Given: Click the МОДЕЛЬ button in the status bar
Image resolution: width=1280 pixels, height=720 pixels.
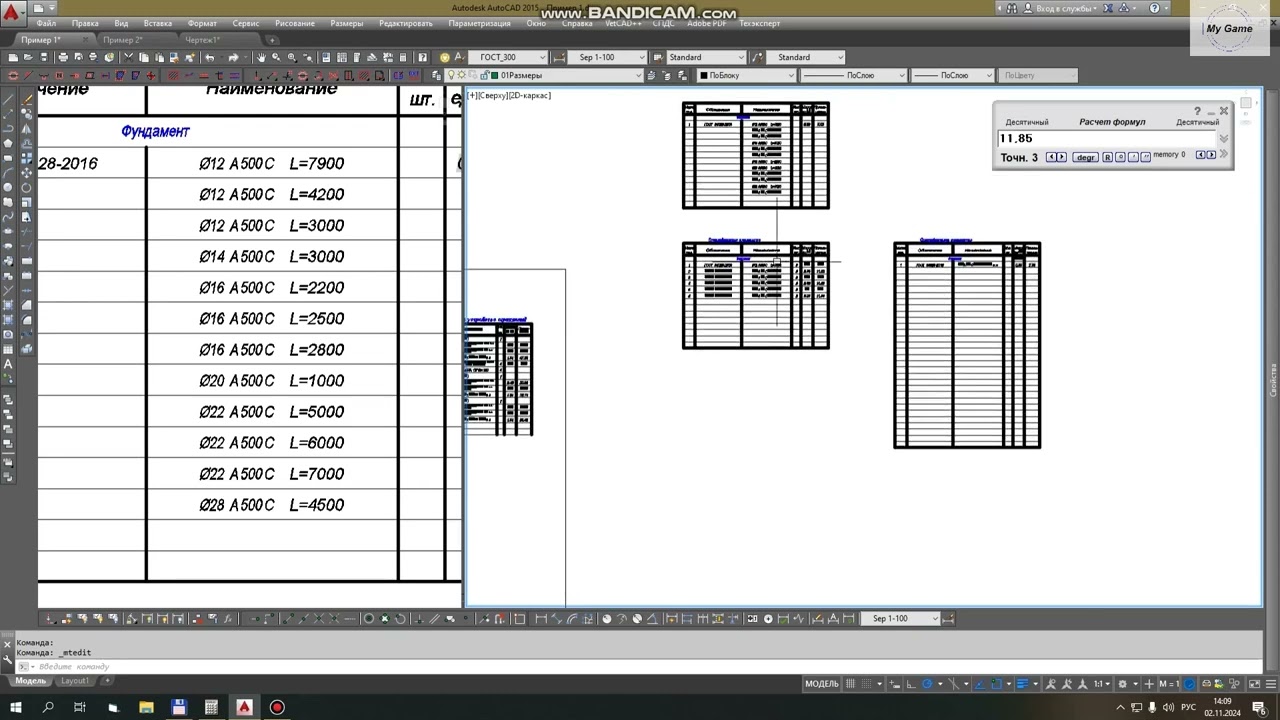Looking at the screenshot, I should coord(822,684).
